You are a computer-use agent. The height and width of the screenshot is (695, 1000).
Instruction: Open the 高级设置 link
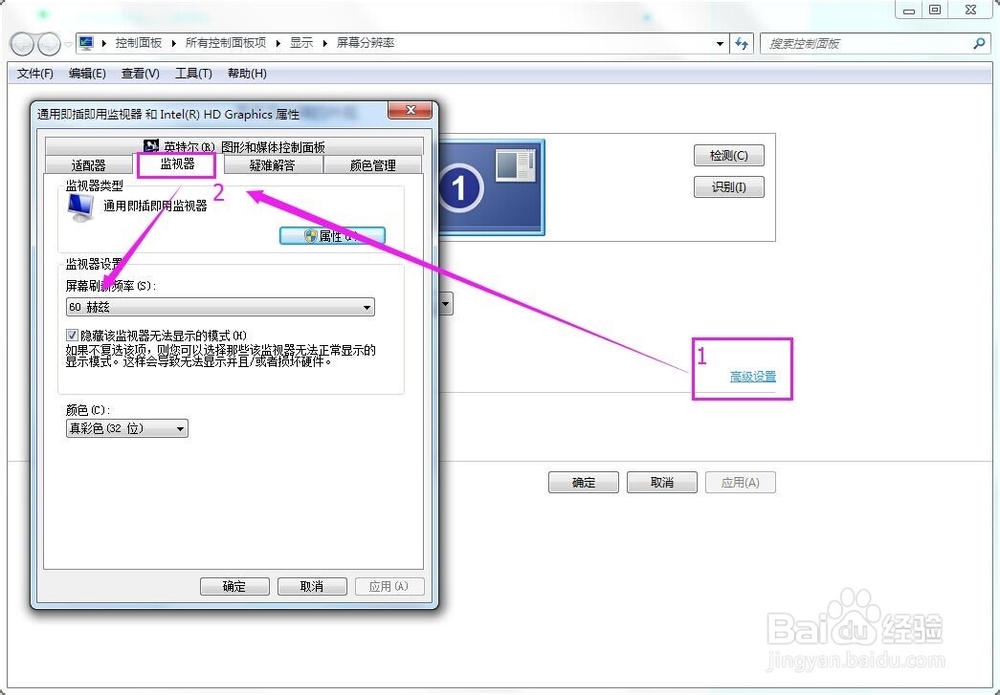tap(753, 376)
